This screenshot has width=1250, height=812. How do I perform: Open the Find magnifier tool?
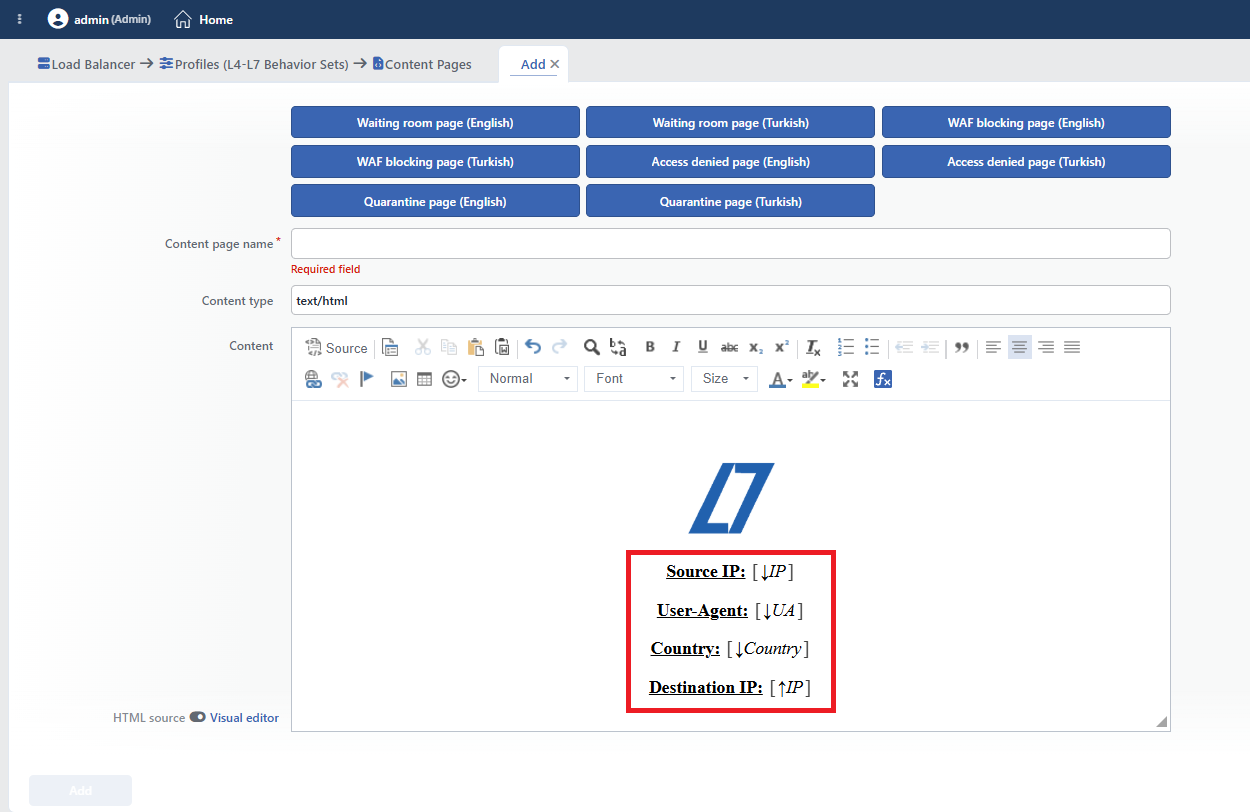coord(592,347)
